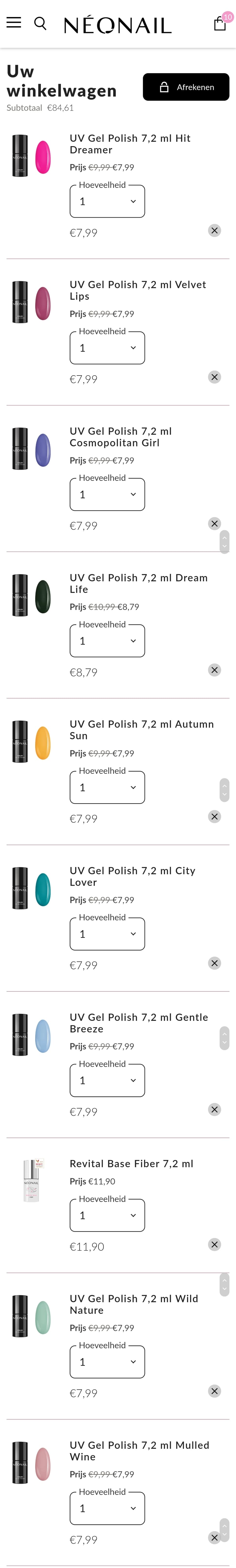
Task: Open quantity dropdown for Gentle Breeze
Action: [107, 1080]
